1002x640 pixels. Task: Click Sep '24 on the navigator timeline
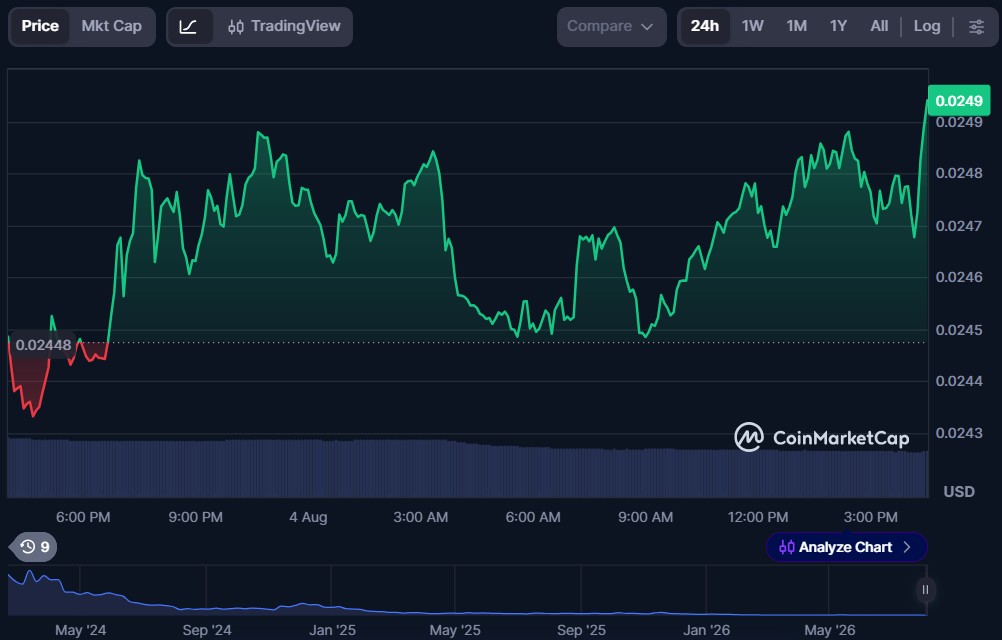tap(206, 630)
